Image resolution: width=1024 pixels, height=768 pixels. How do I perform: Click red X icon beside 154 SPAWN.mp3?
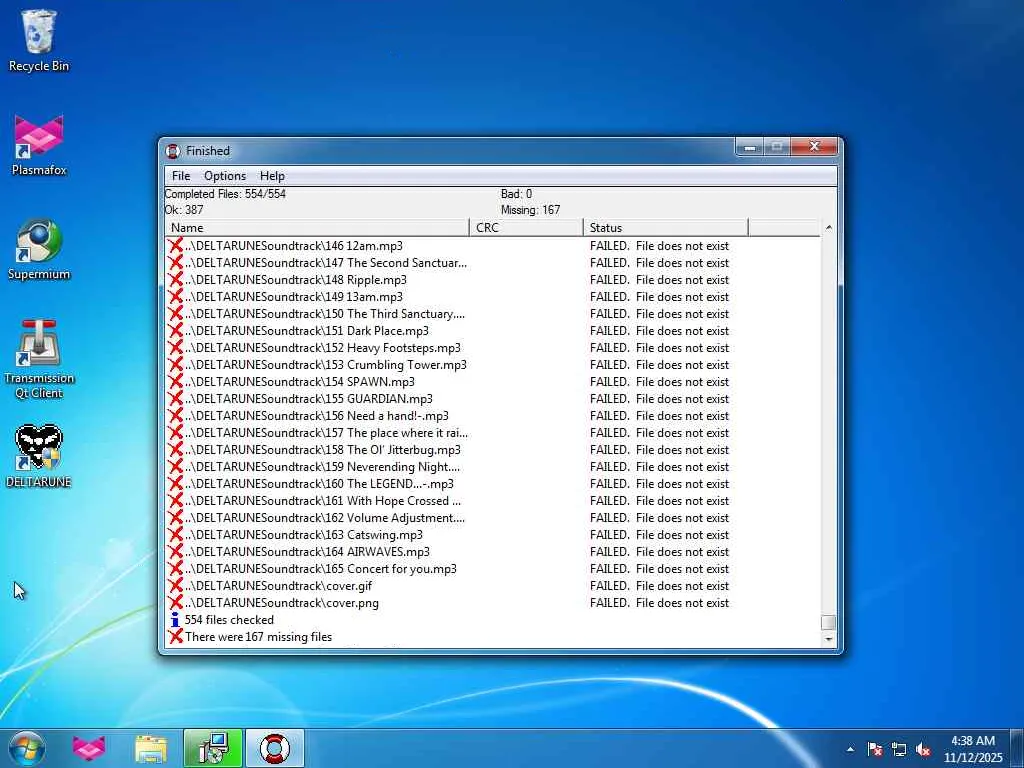point(175,381)
